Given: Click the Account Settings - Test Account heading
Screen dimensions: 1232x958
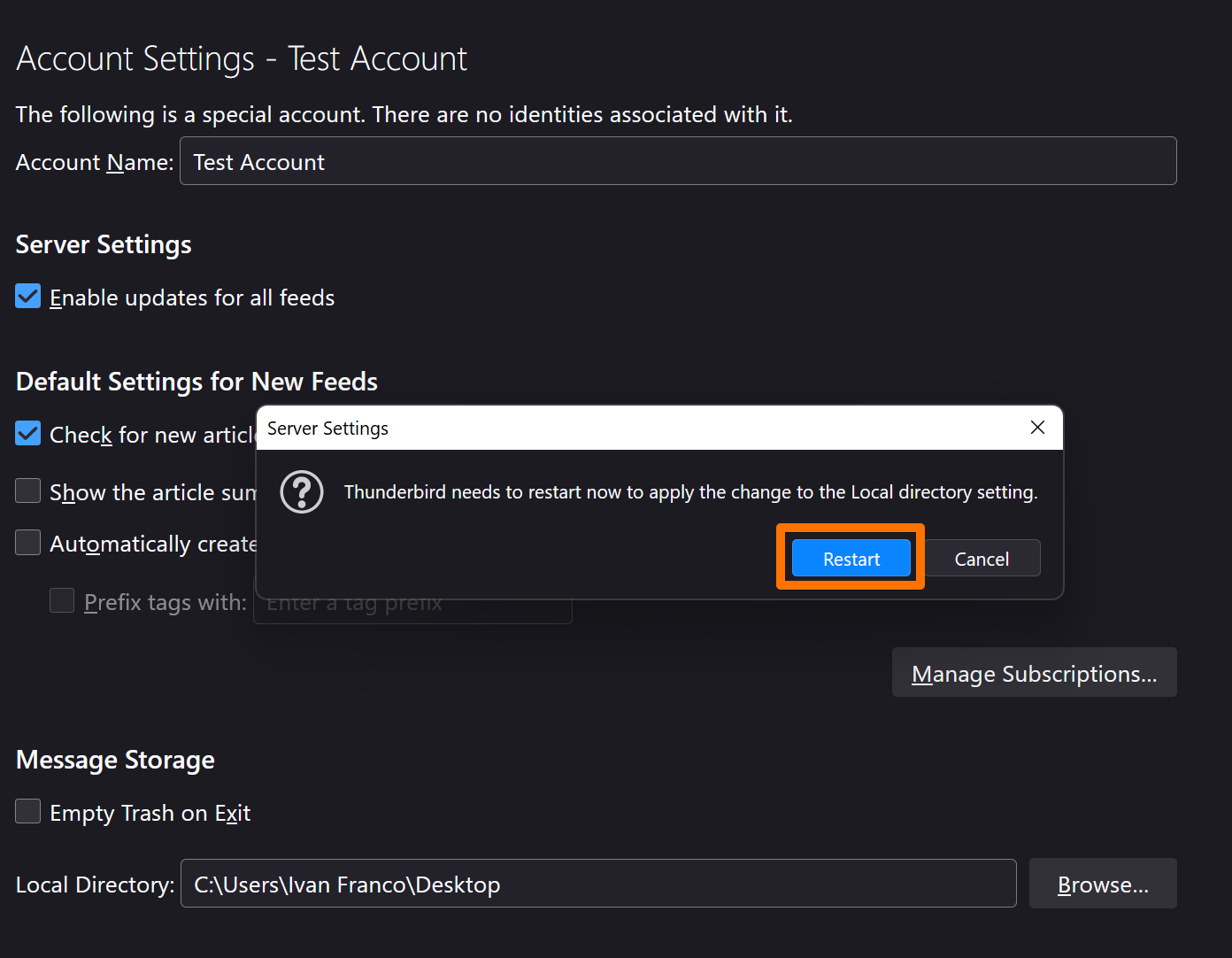Looking at the screenshot, I should [x=241, y=59].
